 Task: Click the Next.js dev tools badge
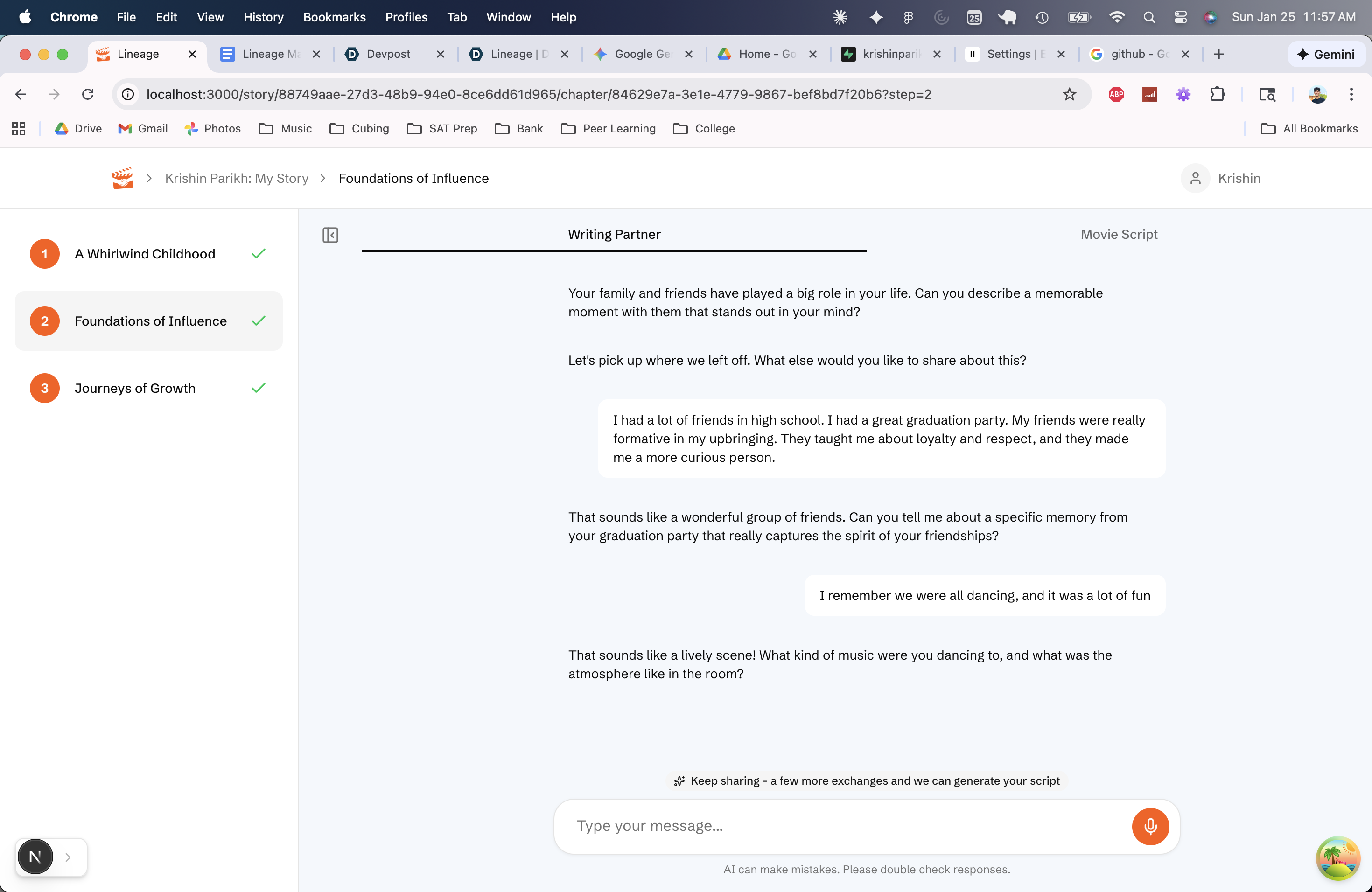(35, 857)
